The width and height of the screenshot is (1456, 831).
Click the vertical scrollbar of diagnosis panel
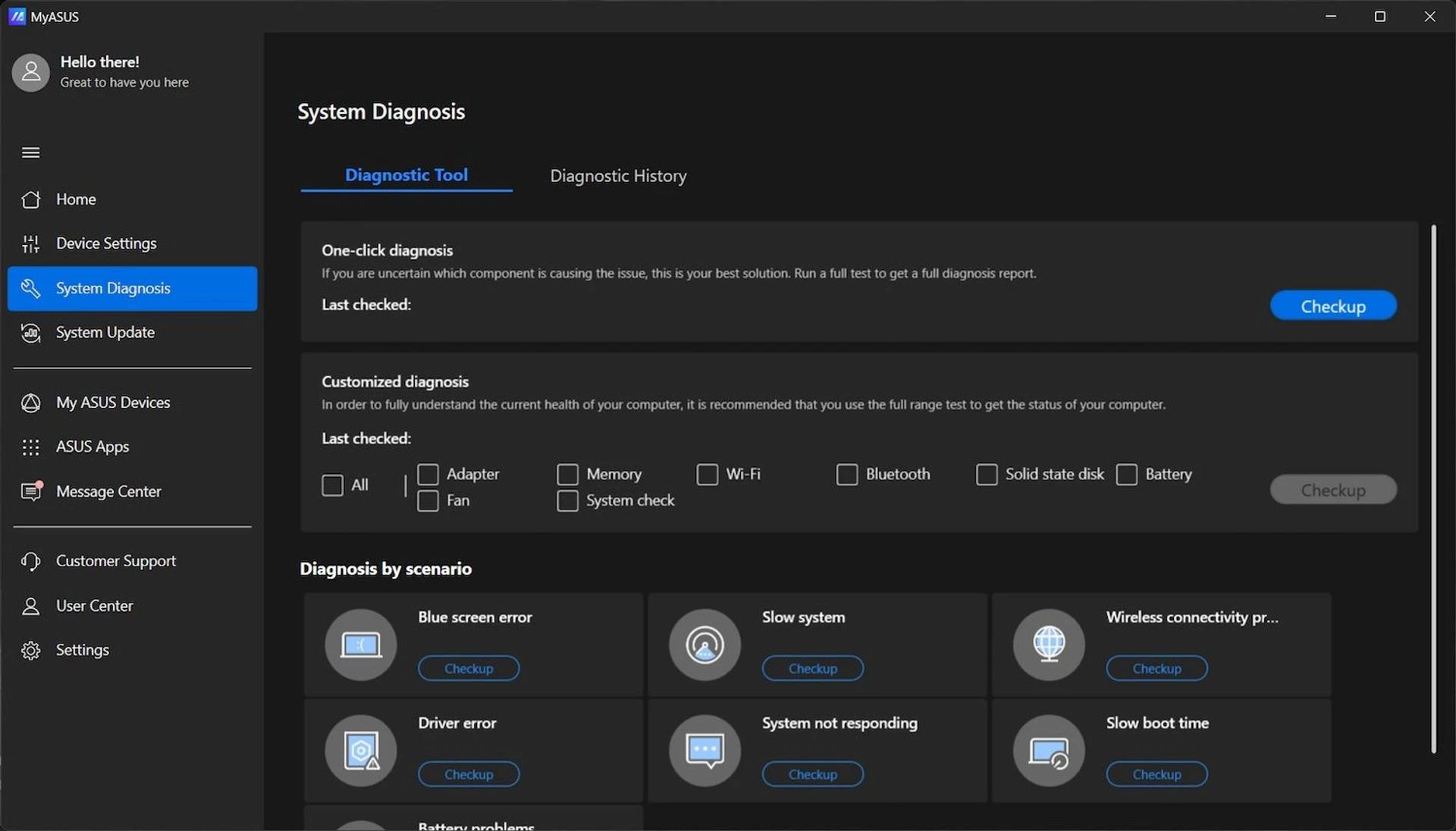click(x=1433, y=489)
